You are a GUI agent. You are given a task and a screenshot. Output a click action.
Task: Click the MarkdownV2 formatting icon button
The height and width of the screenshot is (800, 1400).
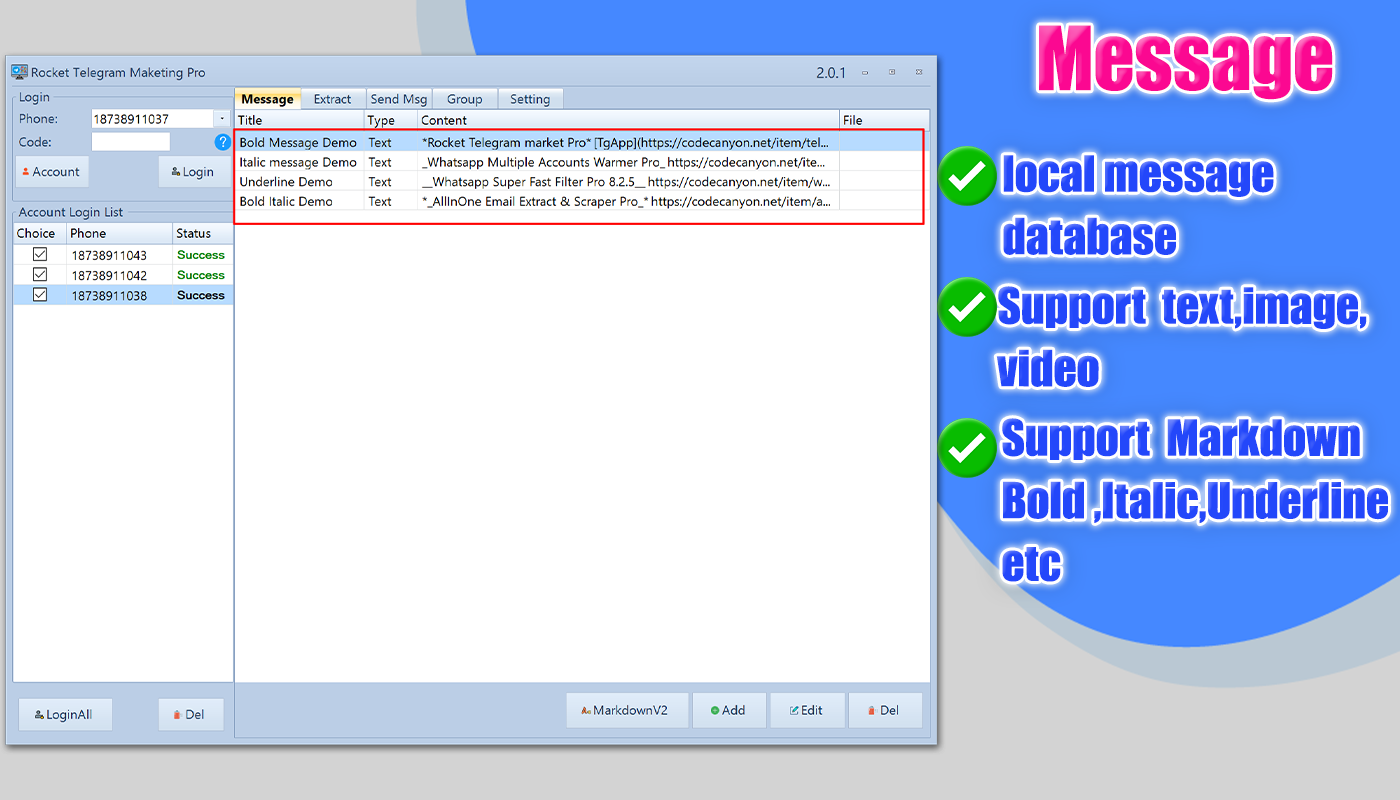(585, 710)
